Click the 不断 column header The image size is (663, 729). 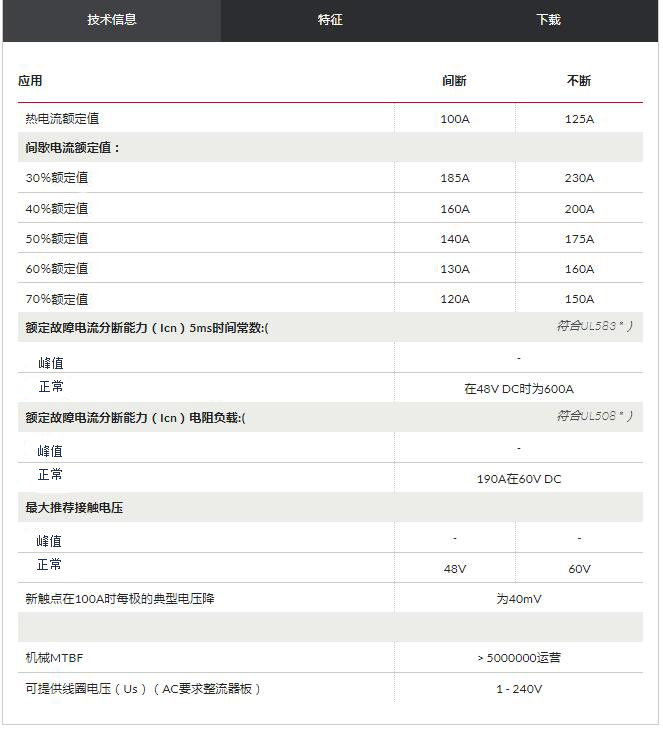pos(579,81)
